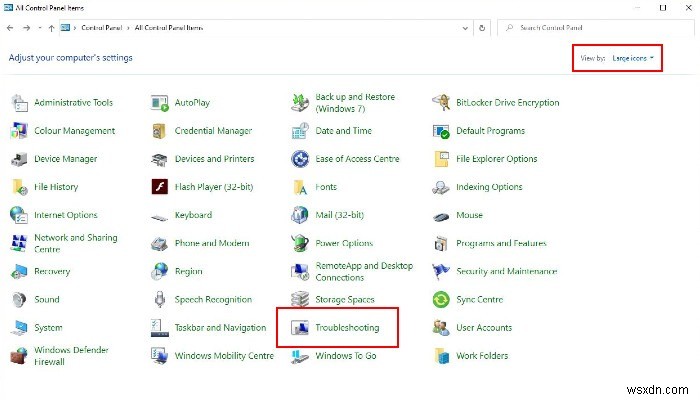Image resolution: width=700 pixels, height=400 pixels.
Task: Open RemoteApp and Desktop Connections icon
Action: point(300,271)
